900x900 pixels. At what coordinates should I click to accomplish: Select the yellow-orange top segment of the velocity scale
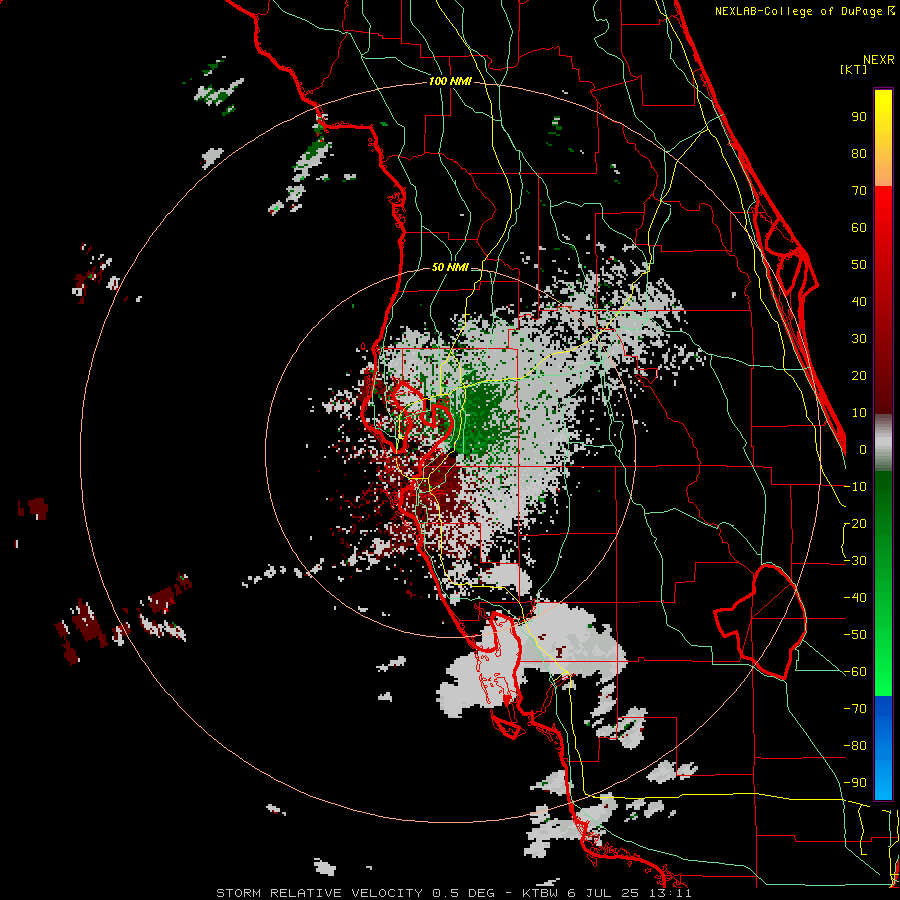click(x=883, y=137)
